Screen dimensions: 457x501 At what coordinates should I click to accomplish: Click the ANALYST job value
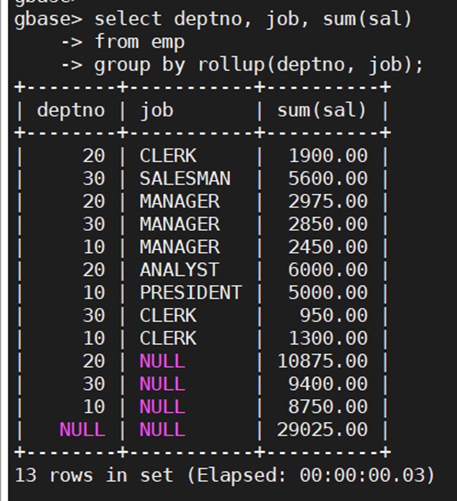pos(179,270)
